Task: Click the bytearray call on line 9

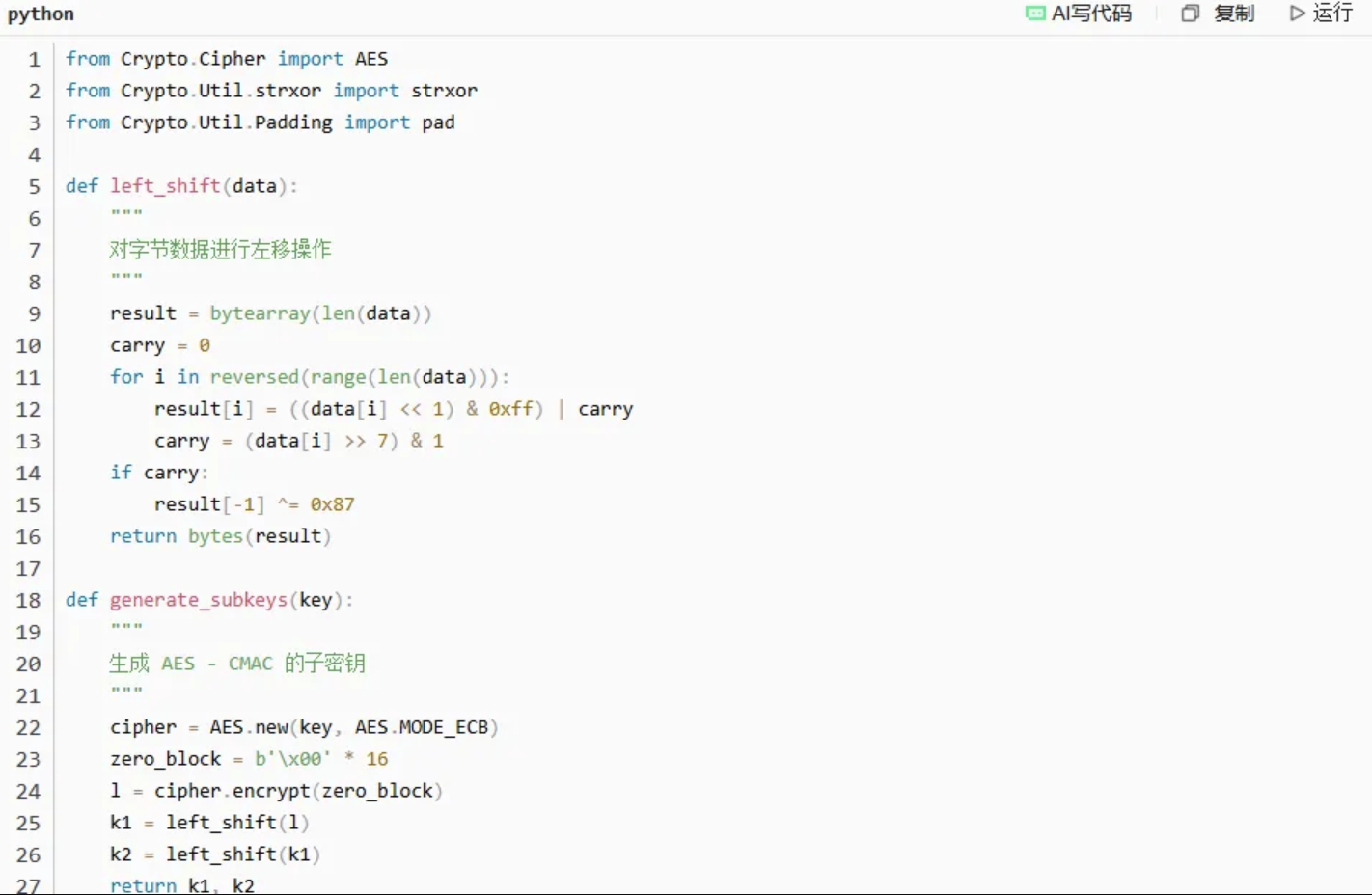Action: pyautogui.click(x=260, y=313)
